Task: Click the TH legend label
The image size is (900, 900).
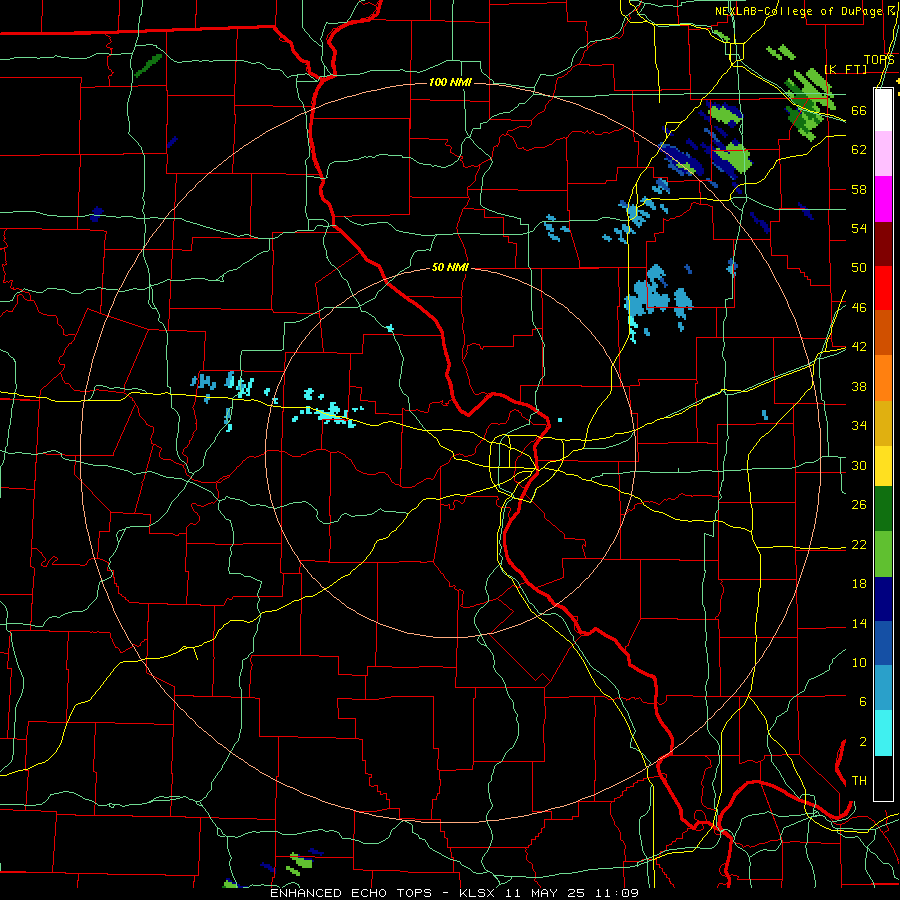Action: 859,781
